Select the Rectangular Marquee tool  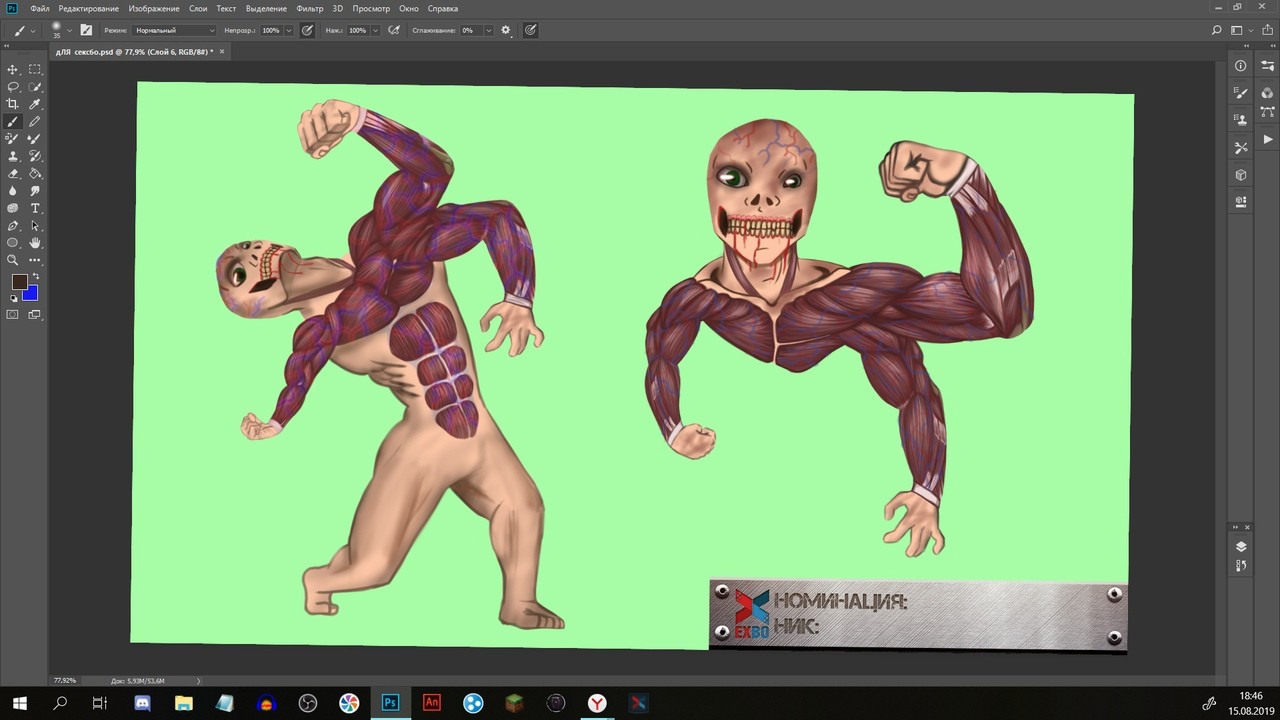[x=35, y=70]
